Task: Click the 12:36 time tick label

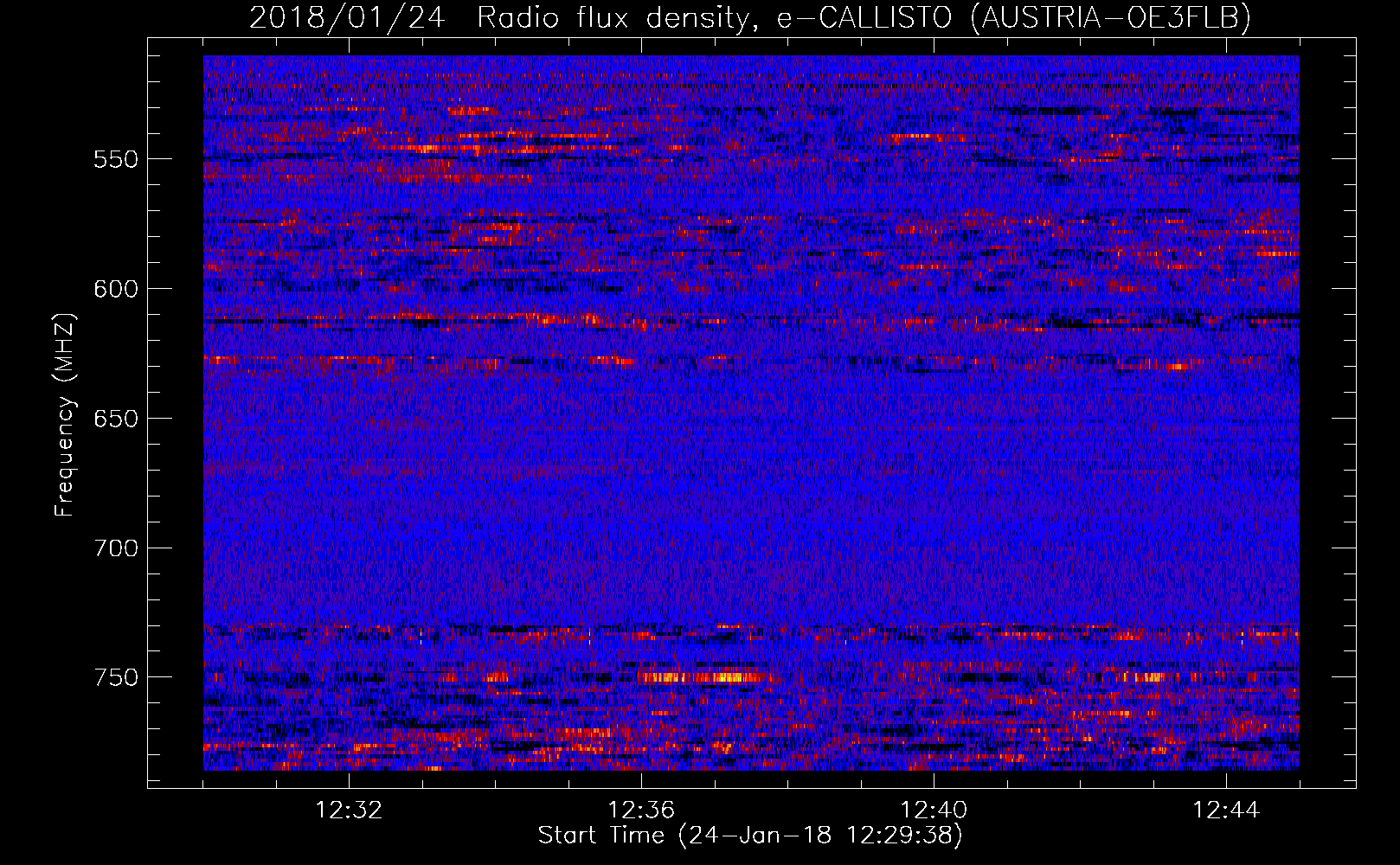Action: coord(641,811)
